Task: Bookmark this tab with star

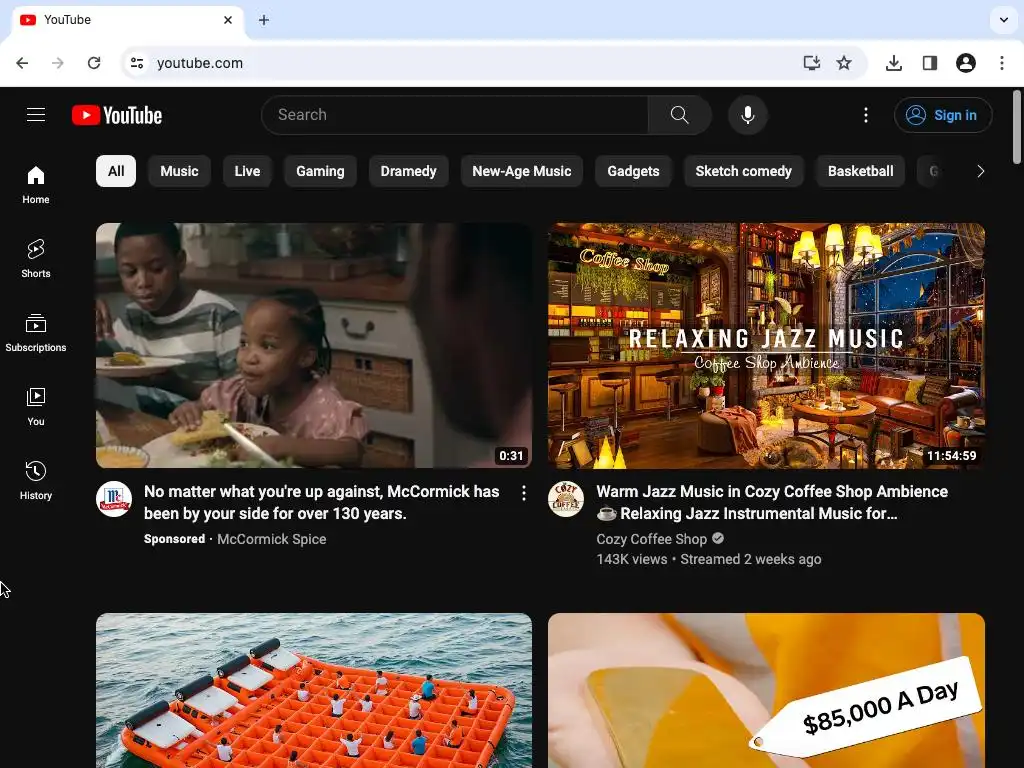Action: point(844,63)
